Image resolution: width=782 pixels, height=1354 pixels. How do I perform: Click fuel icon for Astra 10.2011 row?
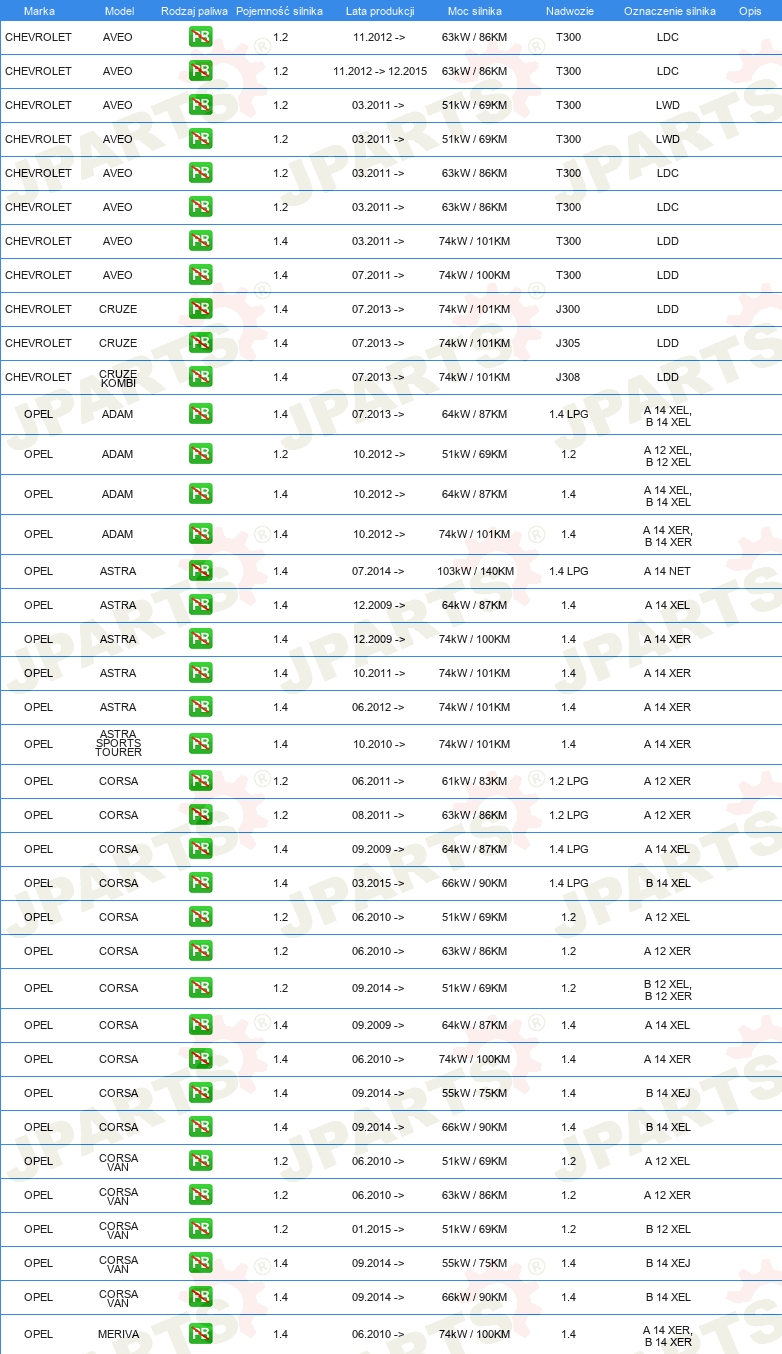click(x=201, y=673)
